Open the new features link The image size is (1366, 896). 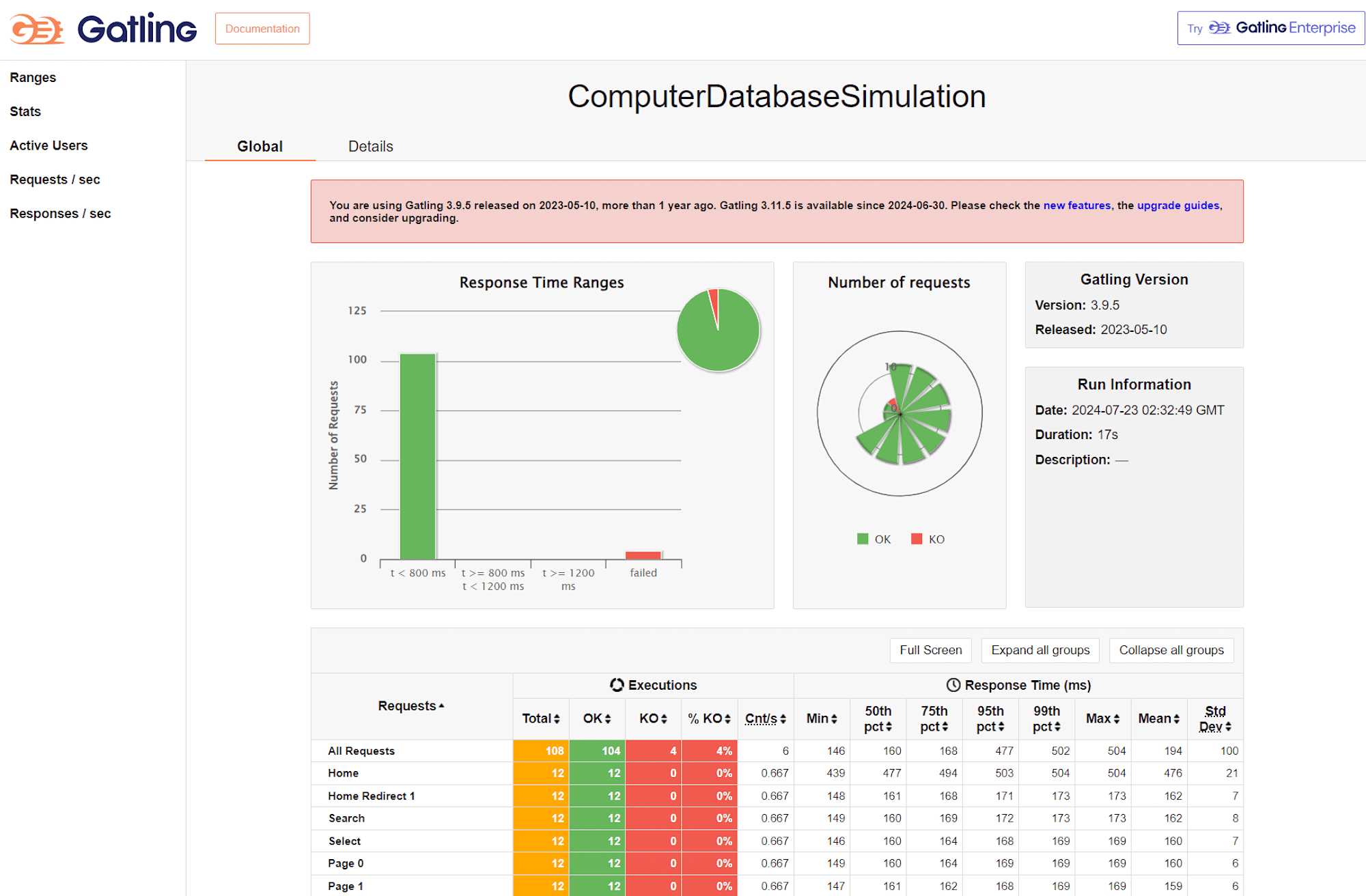click(x=1076, y=206)
